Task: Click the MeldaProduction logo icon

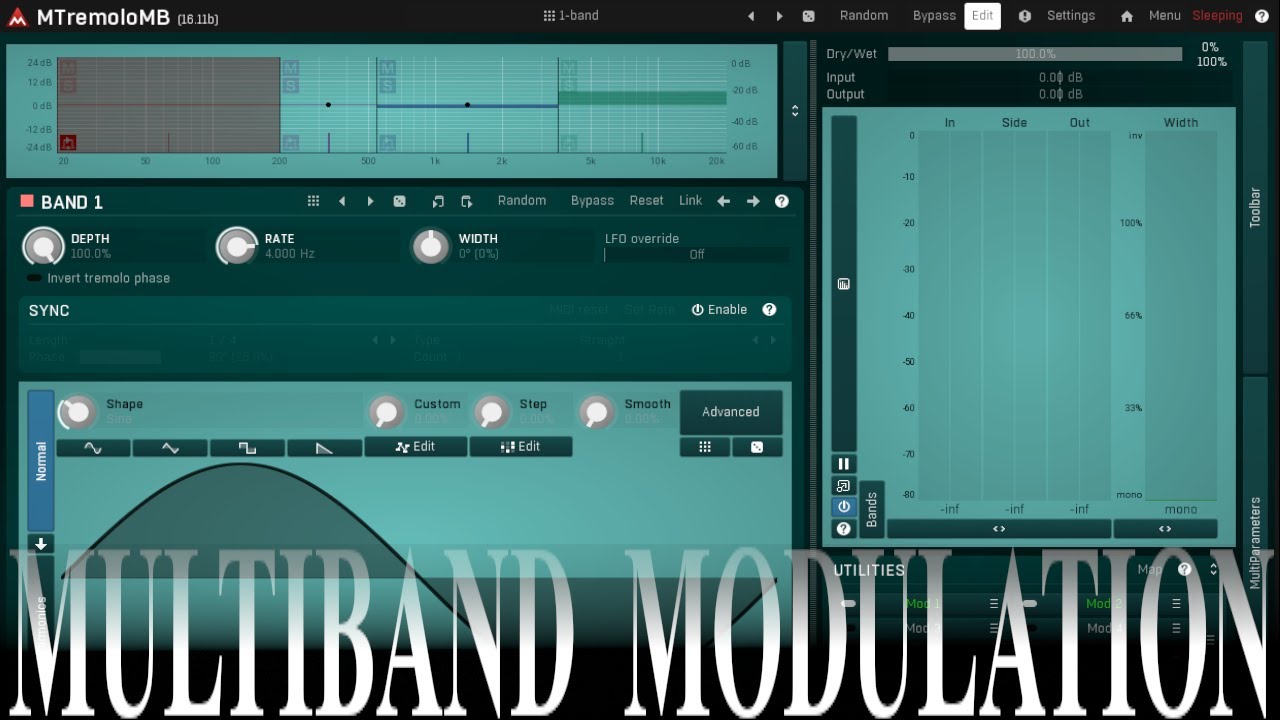Action: click(x=17, y=16)
